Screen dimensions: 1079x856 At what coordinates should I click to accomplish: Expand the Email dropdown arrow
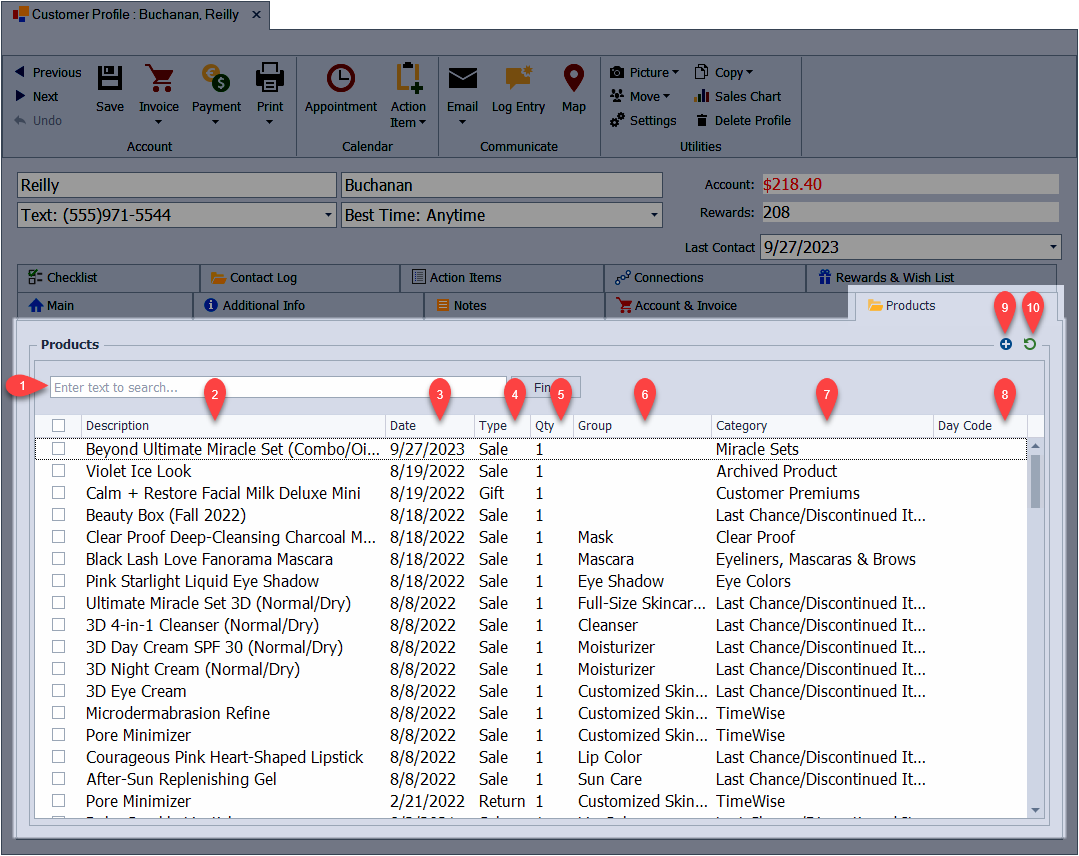tap(462, 122)
